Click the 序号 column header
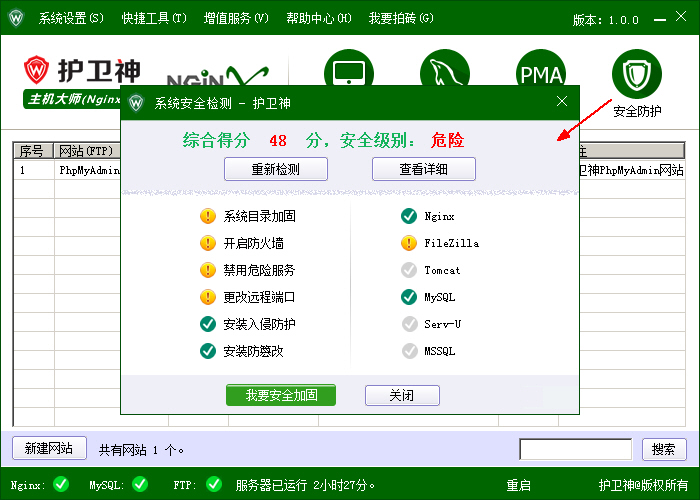Viewport: 700px width, 500px height. coord(33,151)
